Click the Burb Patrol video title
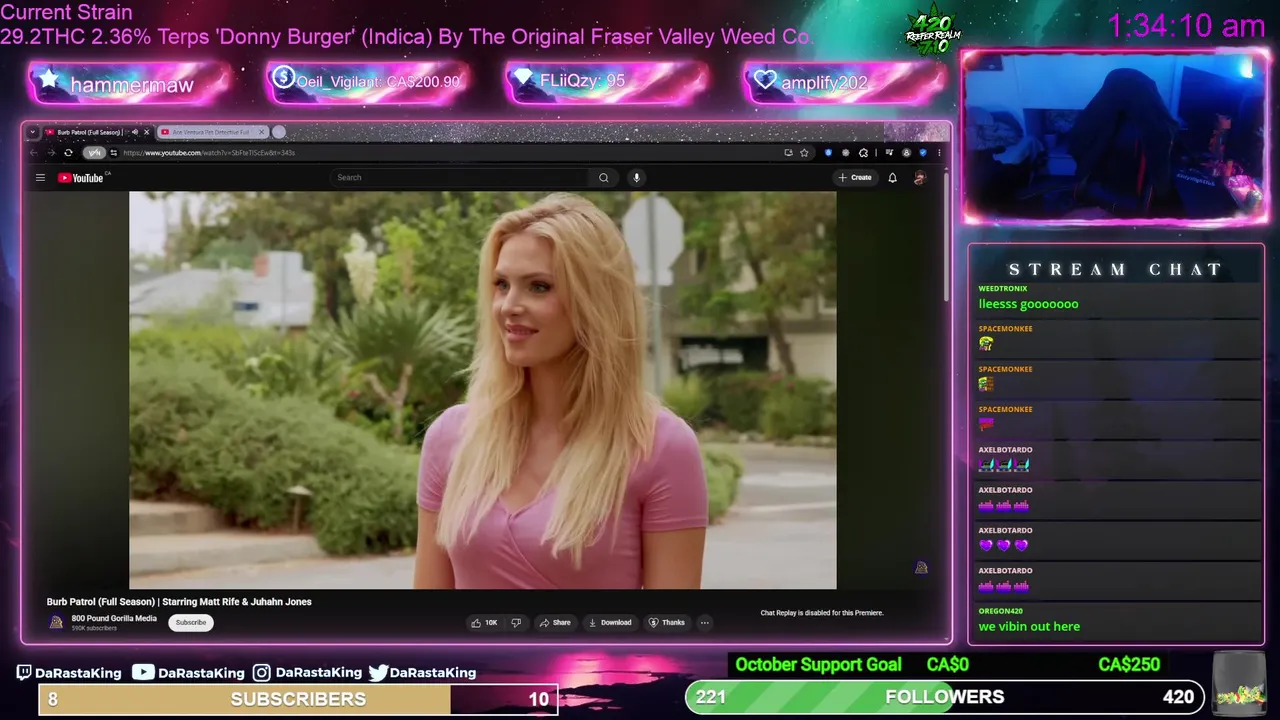This screenshot has height=720, width=1280. (179, 602)
